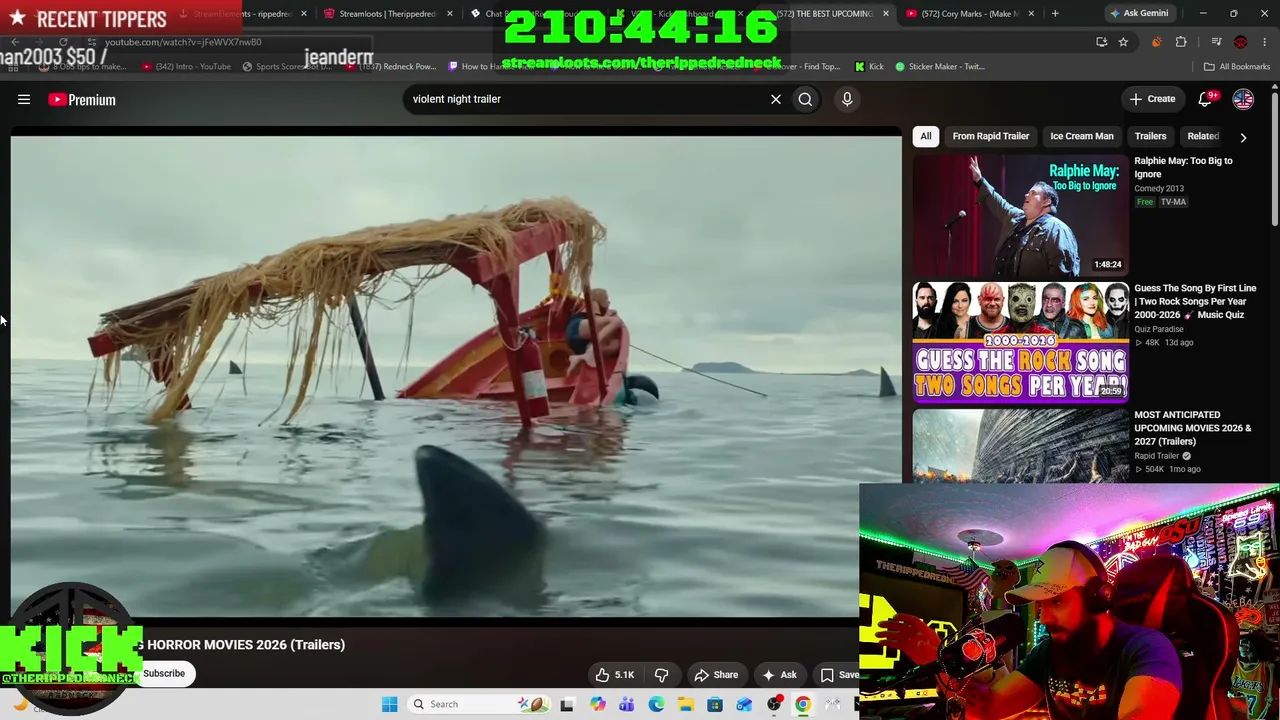
Task: Dislike the video with thumbs-down
Action: 661,675
